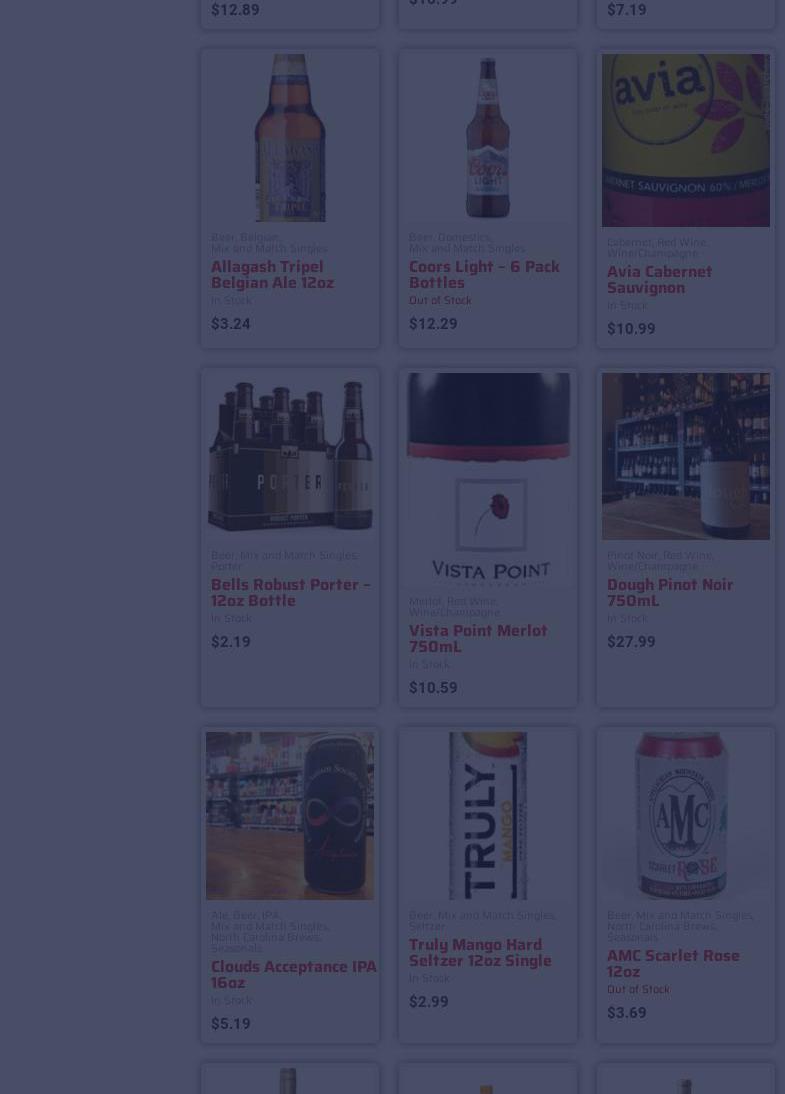The height and width of the screenshot is (1094, 785).
Task: Click the Clouds Acceptance IPA 16oz title
Action: tap(293, 974)
